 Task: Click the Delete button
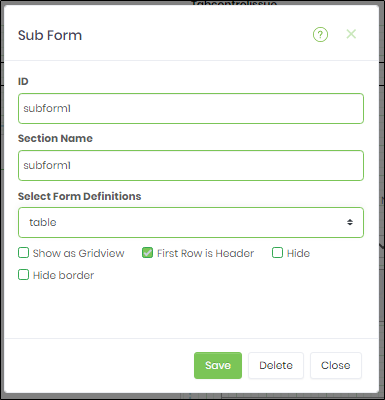[276, 365]
